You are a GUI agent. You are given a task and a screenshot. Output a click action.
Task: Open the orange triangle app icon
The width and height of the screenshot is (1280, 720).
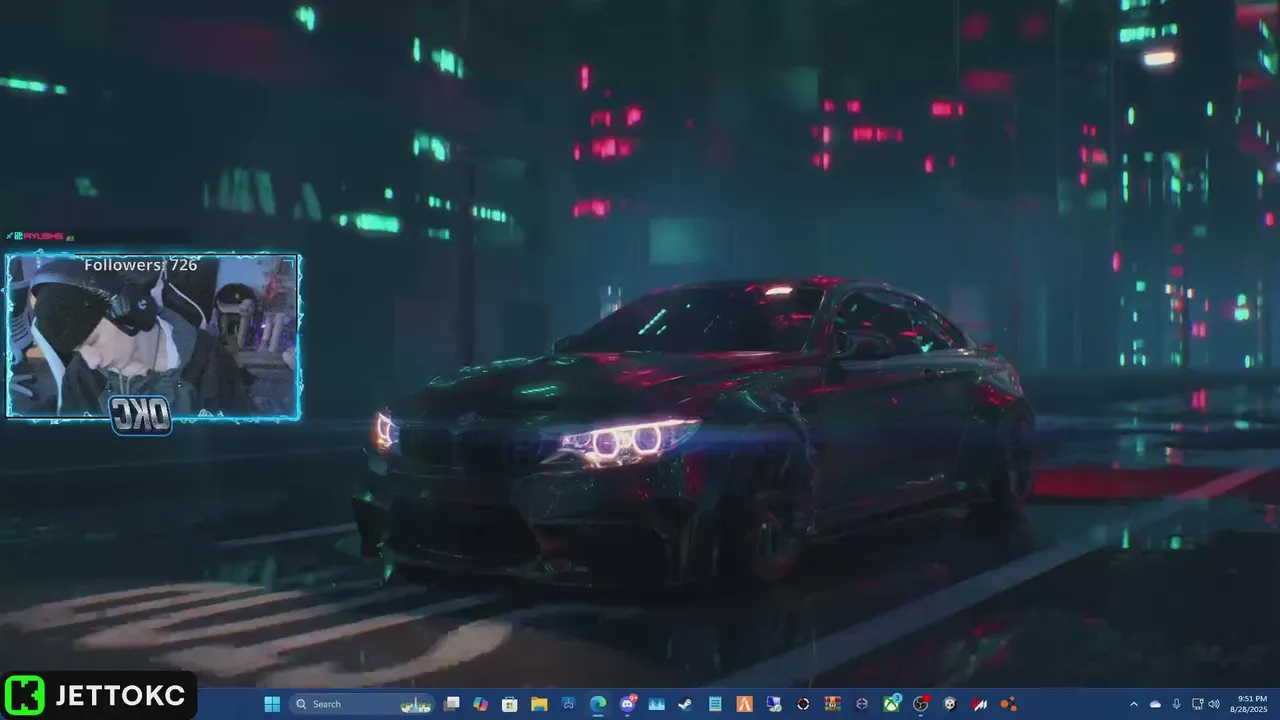pyautogui.click(x=744, y=704)
